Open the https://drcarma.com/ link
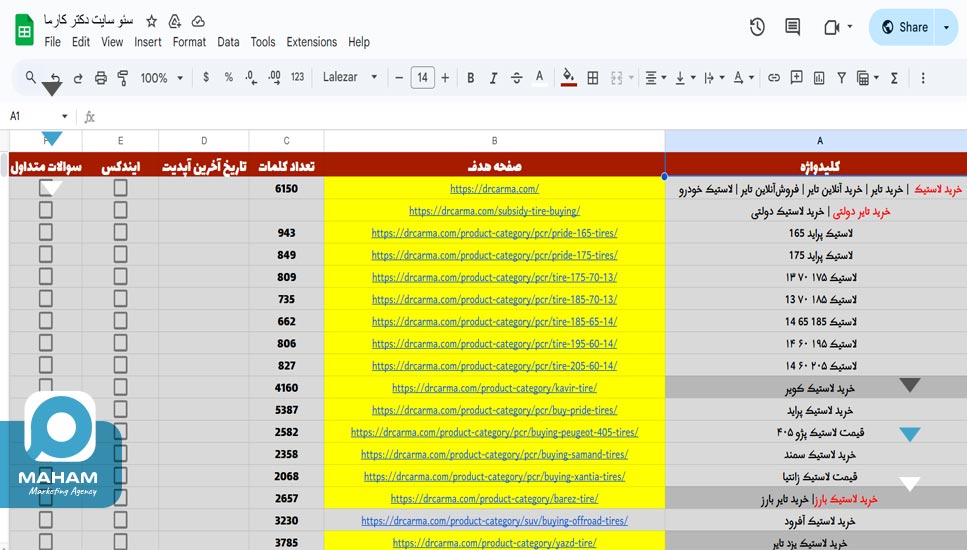 pyautogui.click(x=495, y=189)
